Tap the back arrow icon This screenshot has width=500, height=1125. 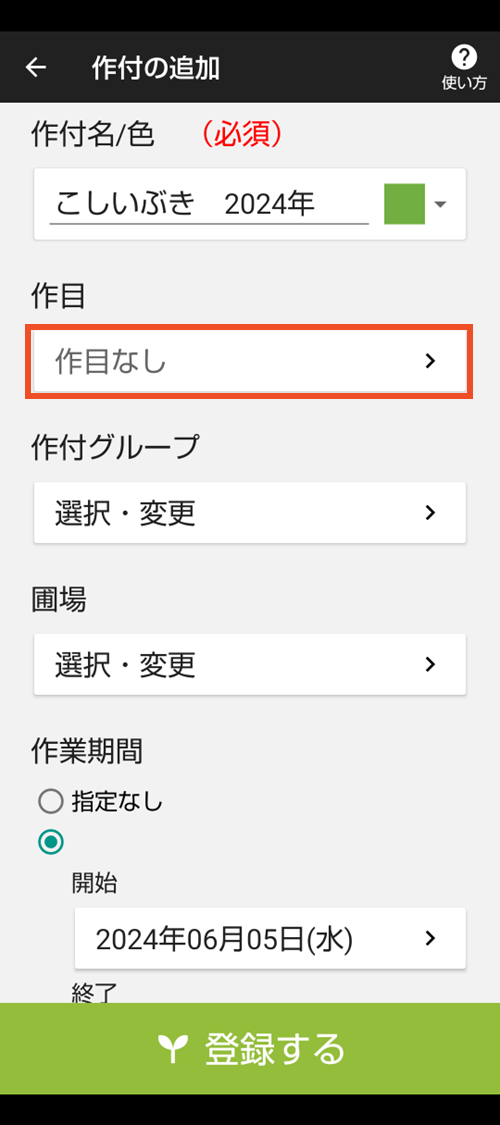[35, 67]
